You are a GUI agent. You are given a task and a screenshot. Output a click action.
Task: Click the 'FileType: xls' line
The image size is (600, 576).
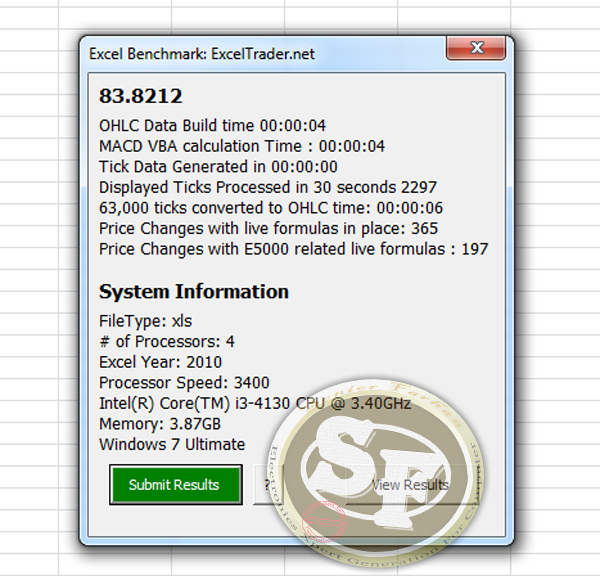pos(145,321)
